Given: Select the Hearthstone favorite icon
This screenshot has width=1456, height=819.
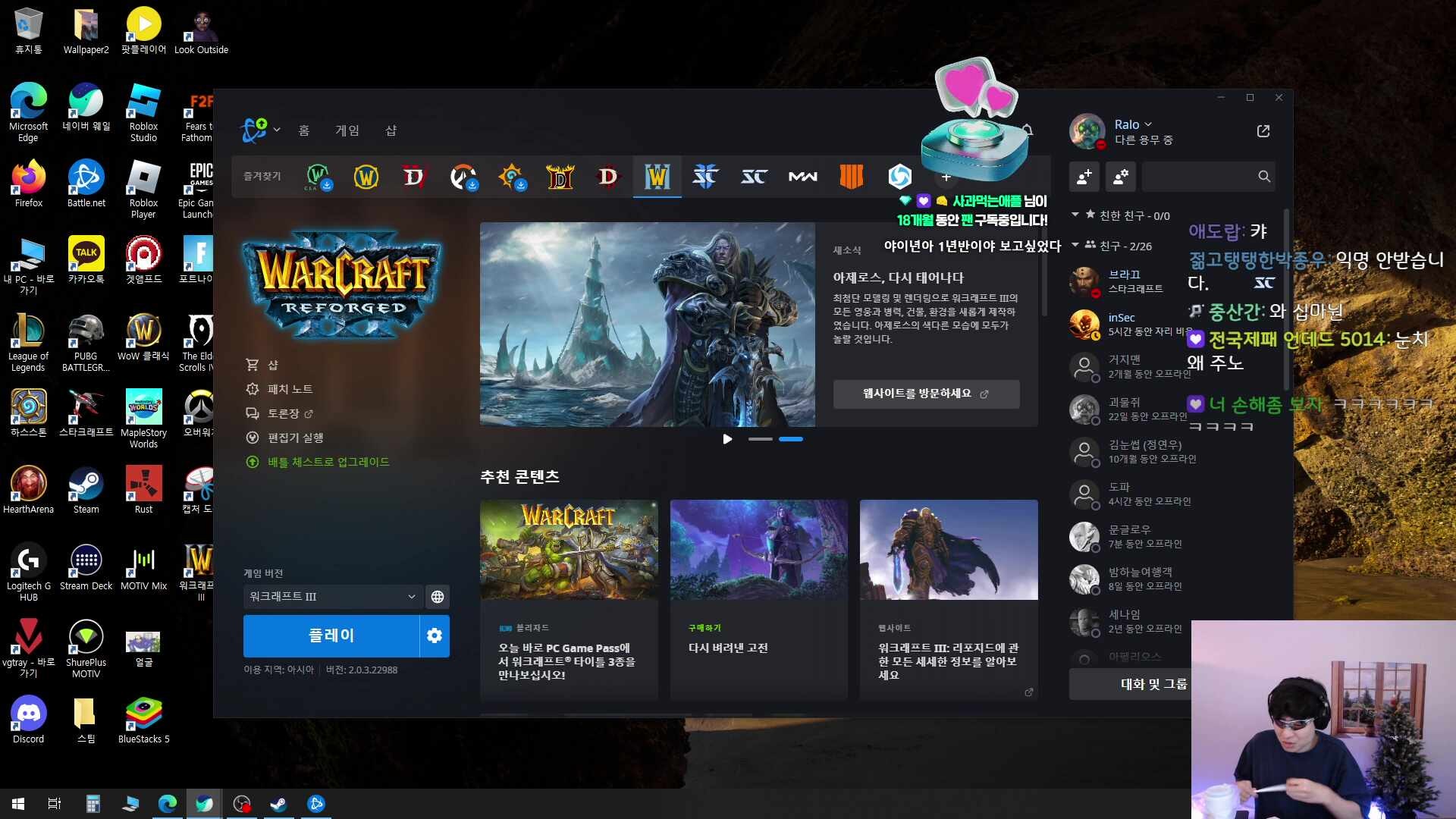Looking at the screenshot, I should coord(512,177).
